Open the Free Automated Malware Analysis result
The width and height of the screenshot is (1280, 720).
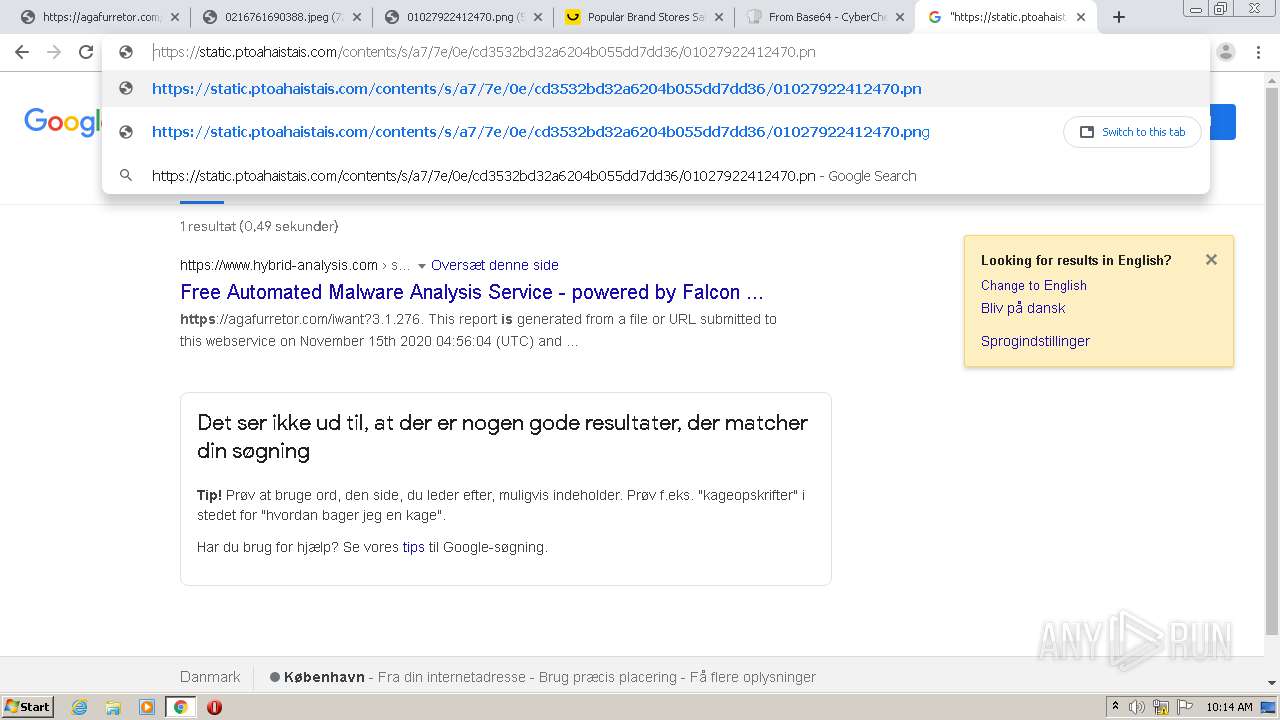point(472,292)
